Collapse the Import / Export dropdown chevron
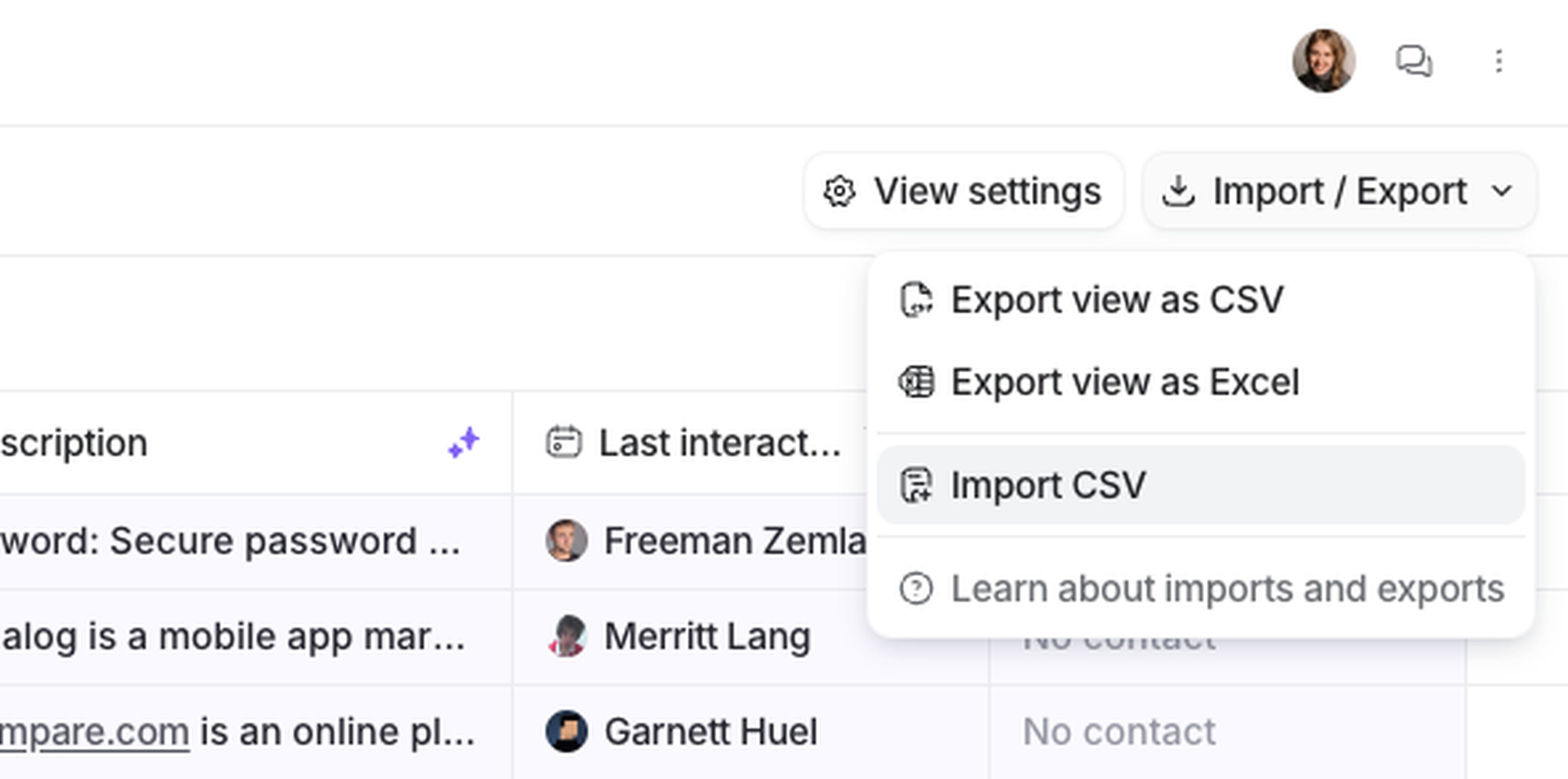This screenshot has height=779, width=1568. pos(1502,191)
